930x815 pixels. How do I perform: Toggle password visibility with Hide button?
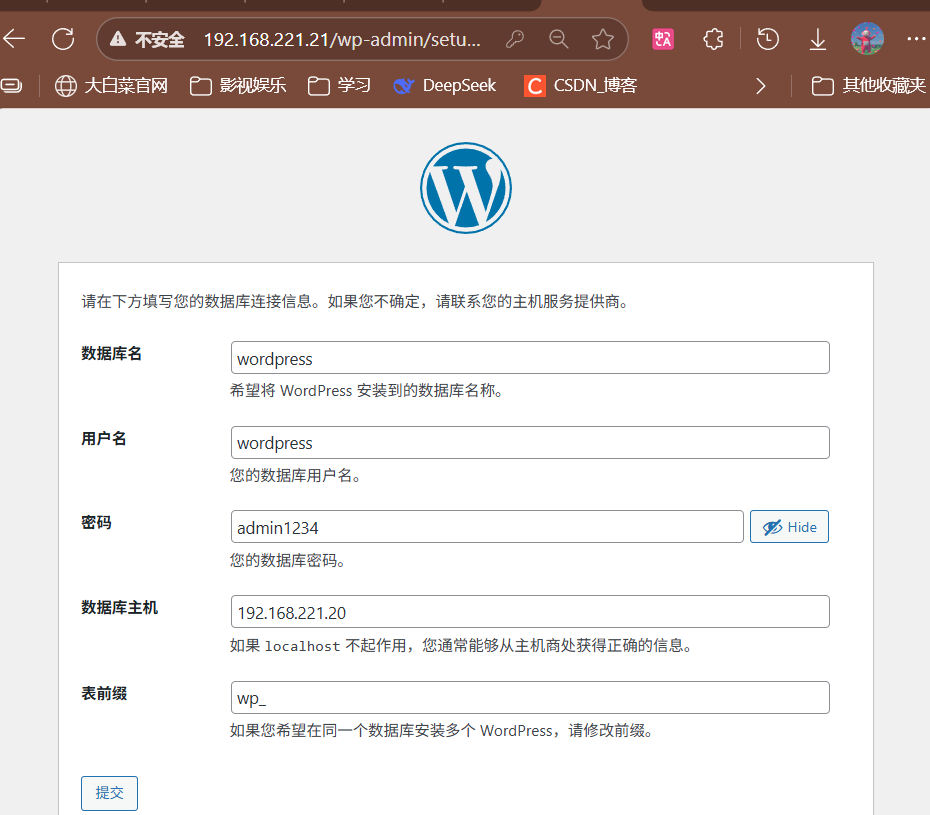point(789,527)
